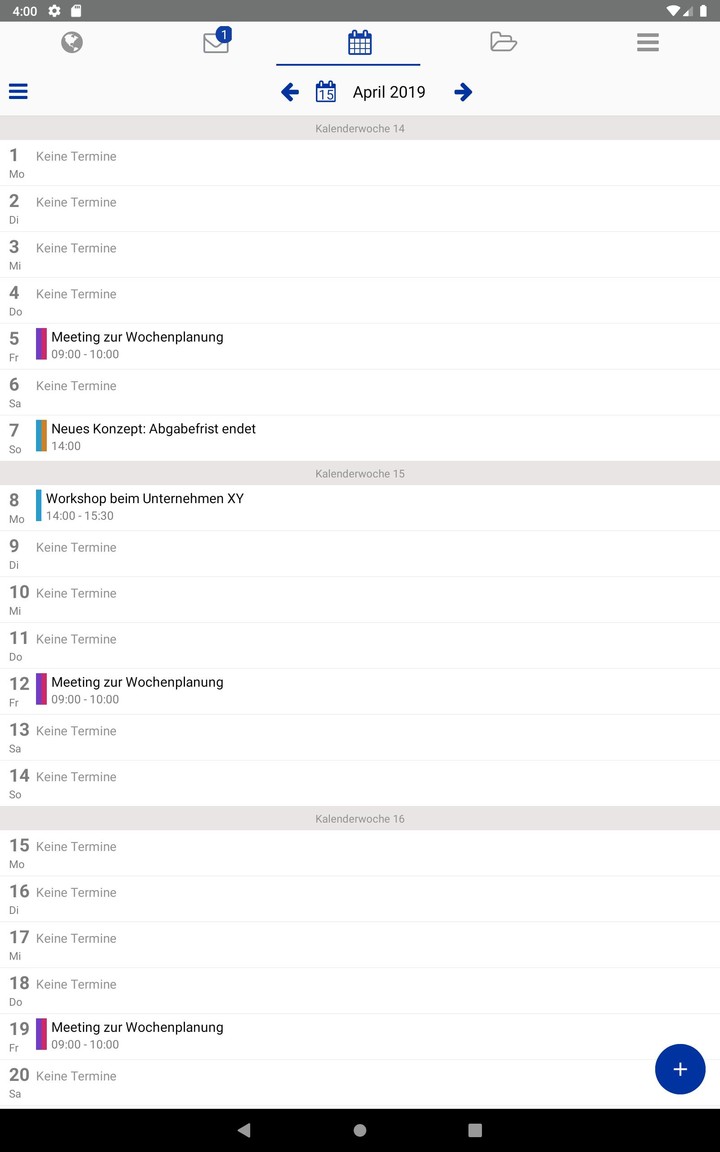This screenshot has height=1152, width=720.
Task: Open the mail inbox tab
Action: pos(216,42)
